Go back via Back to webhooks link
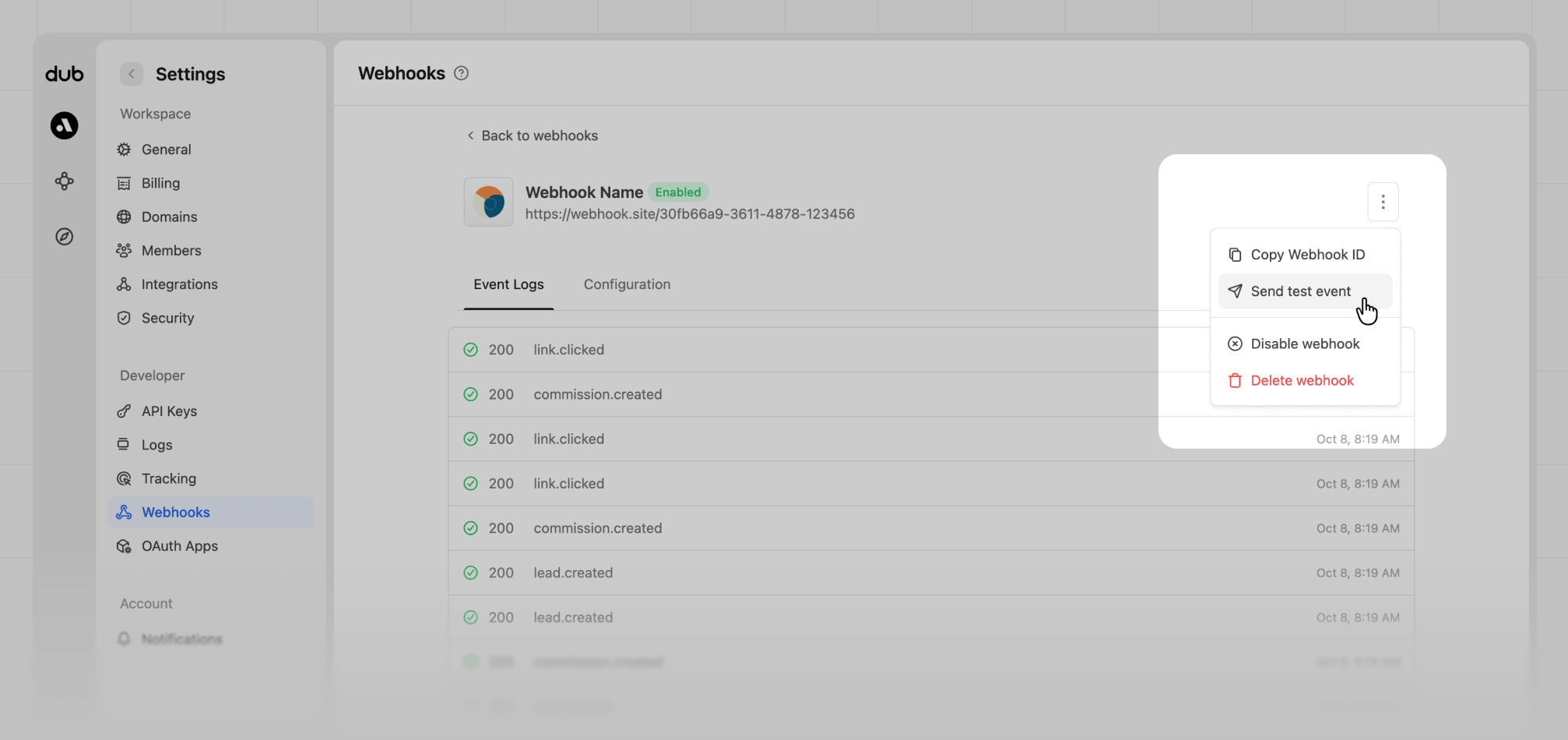The height and width of the screenshot is (740, 1568). tap(533, 136)
